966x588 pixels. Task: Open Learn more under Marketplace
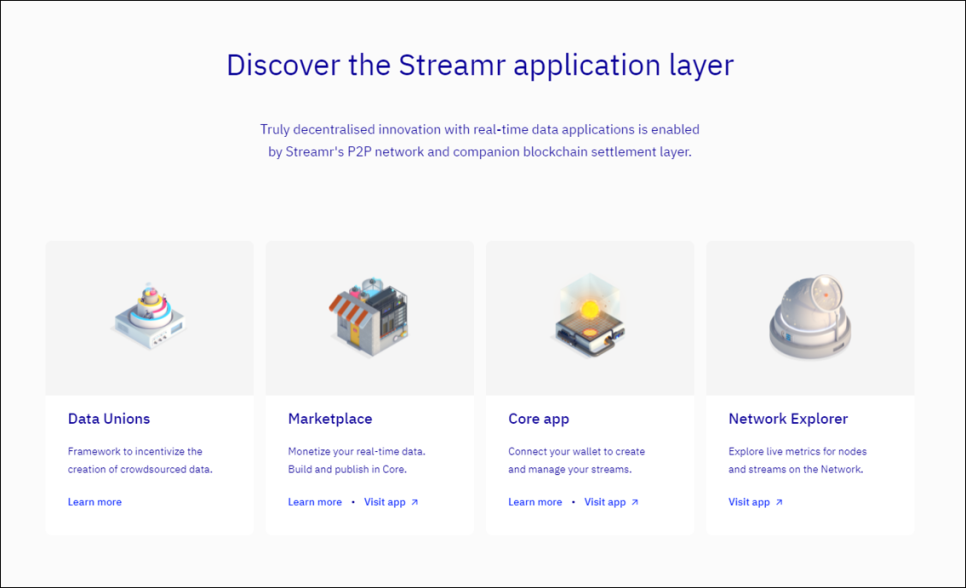click(315, 502)
